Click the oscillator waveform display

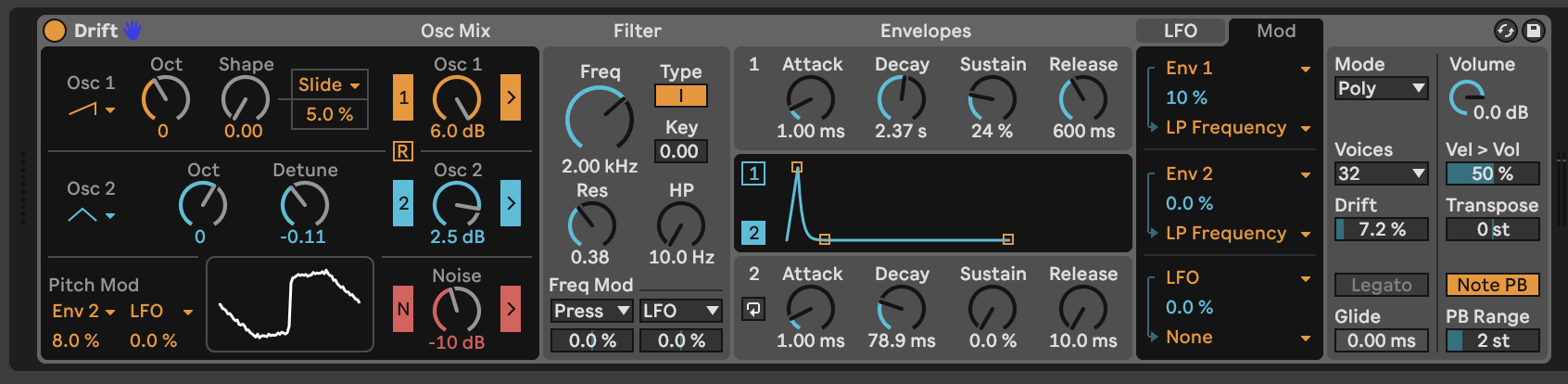pyautogui.click(x=290, y=304)
